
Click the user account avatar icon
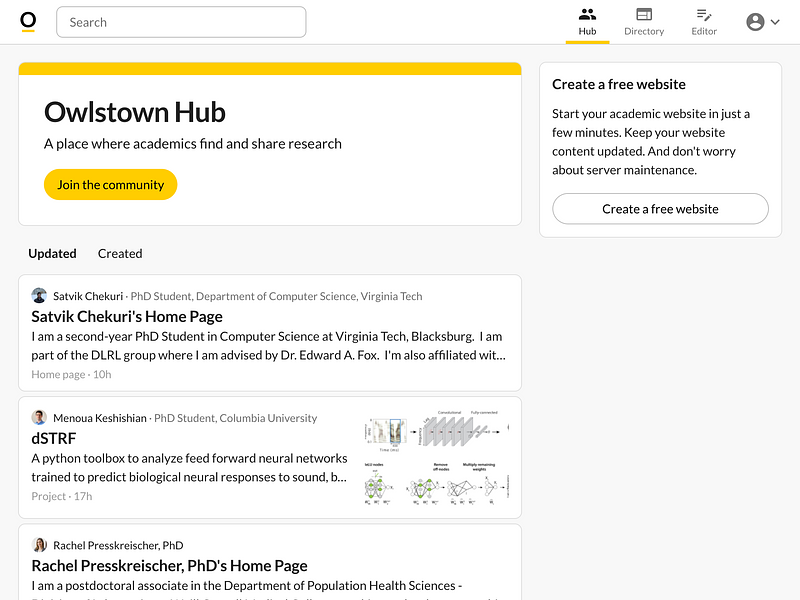[755, 22]
